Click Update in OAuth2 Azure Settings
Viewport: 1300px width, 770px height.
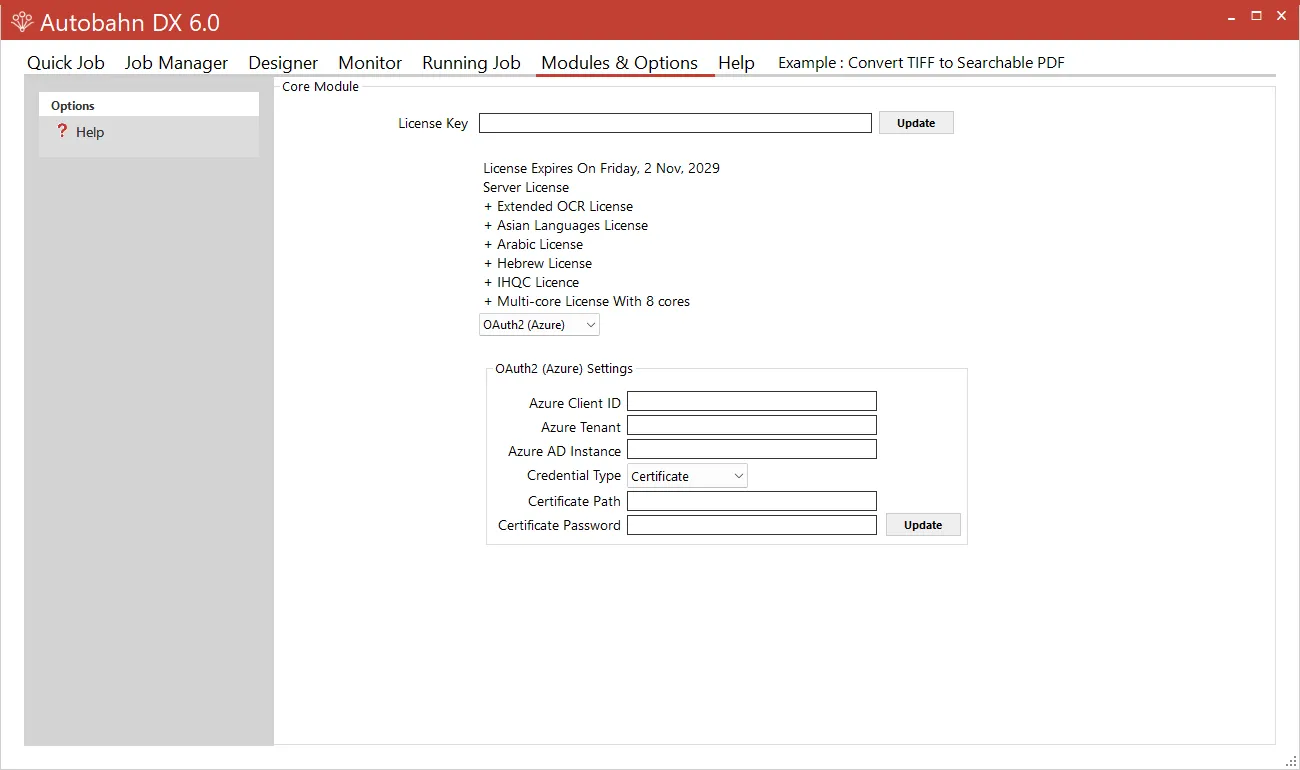click(x=922, y=524)
